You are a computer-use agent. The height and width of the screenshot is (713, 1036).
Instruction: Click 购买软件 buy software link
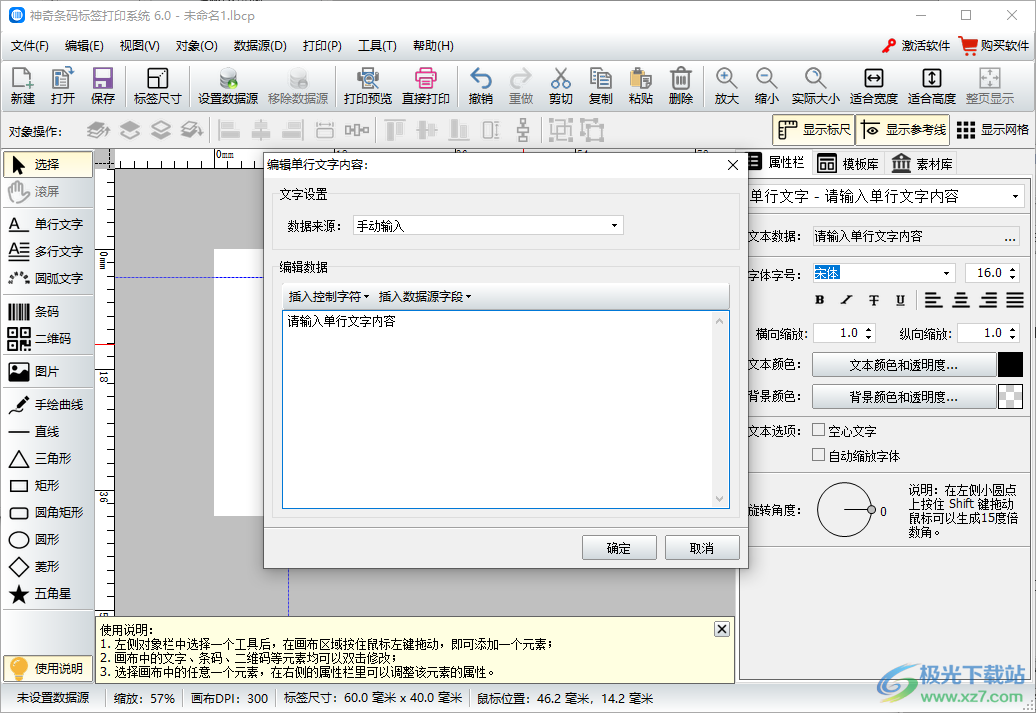(x=994, y=46)
